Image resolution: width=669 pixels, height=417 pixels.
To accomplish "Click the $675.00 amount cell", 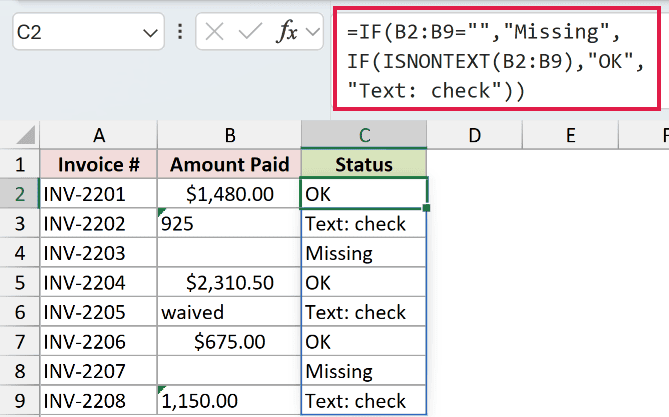I will point(230,341).
